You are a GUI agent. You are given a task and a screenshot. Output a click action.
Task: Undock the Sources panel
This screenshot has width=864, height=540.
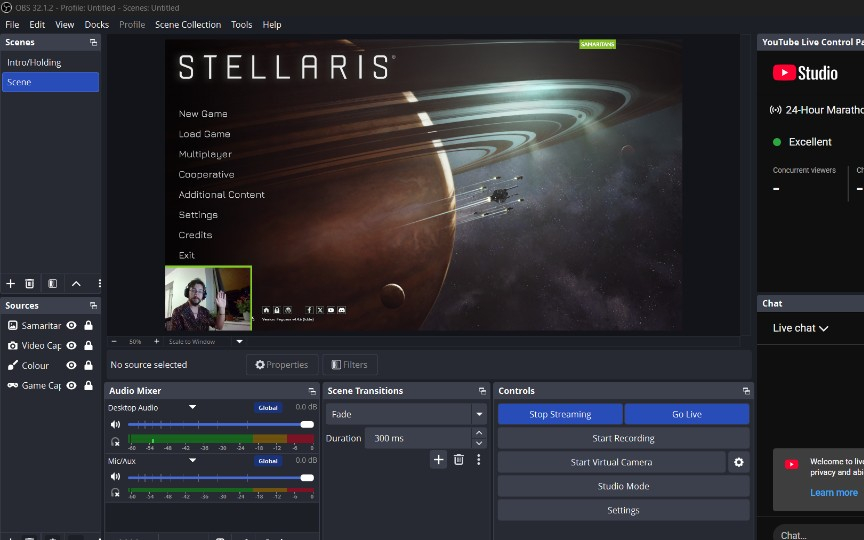pyautogui.click(x=93, y=305)
